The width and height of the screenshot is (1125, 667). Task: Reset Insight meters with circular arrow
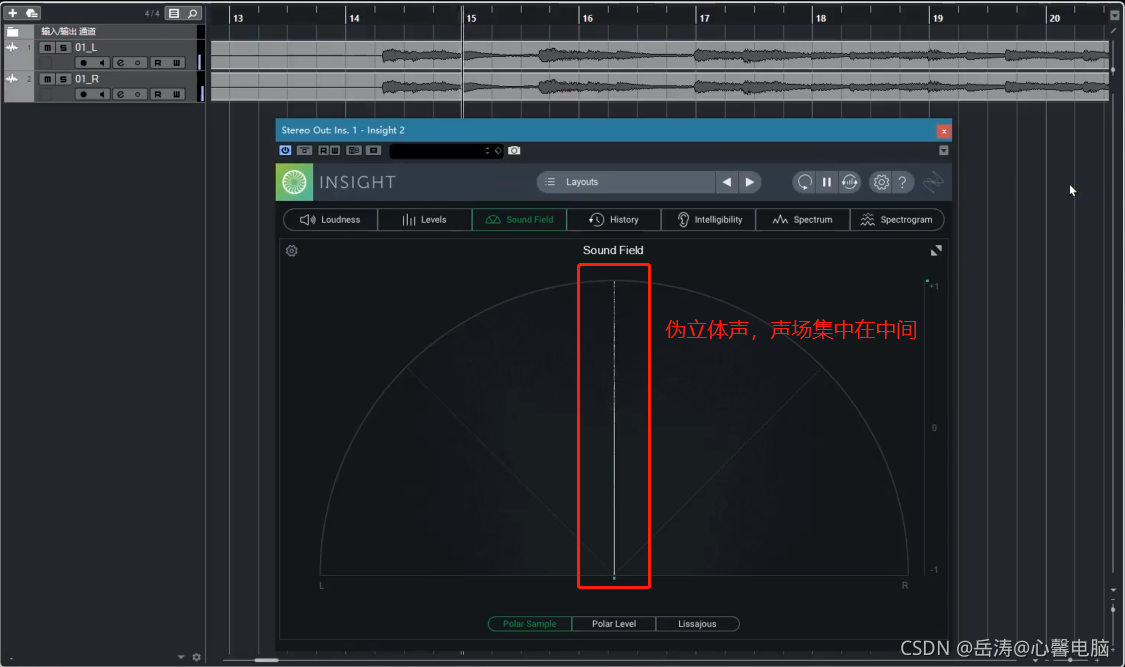[x=804, y=182]
